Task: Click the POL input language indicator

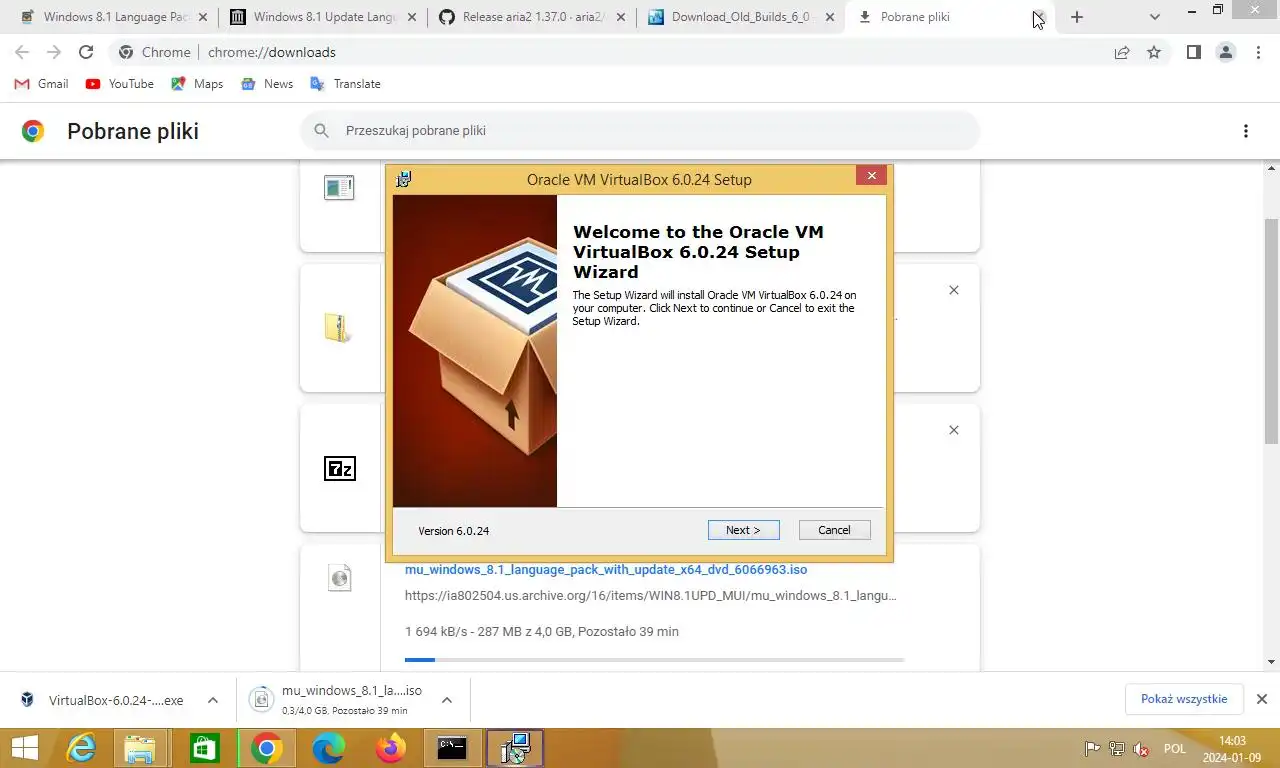Action: (1175, 749)
